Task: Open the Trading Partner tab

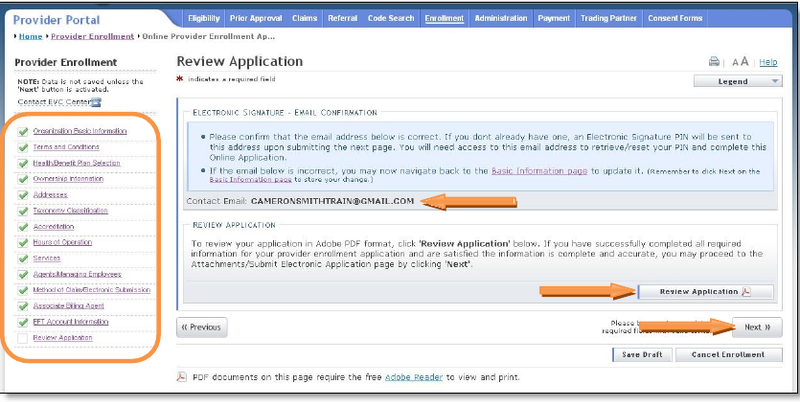Action: 609,18
